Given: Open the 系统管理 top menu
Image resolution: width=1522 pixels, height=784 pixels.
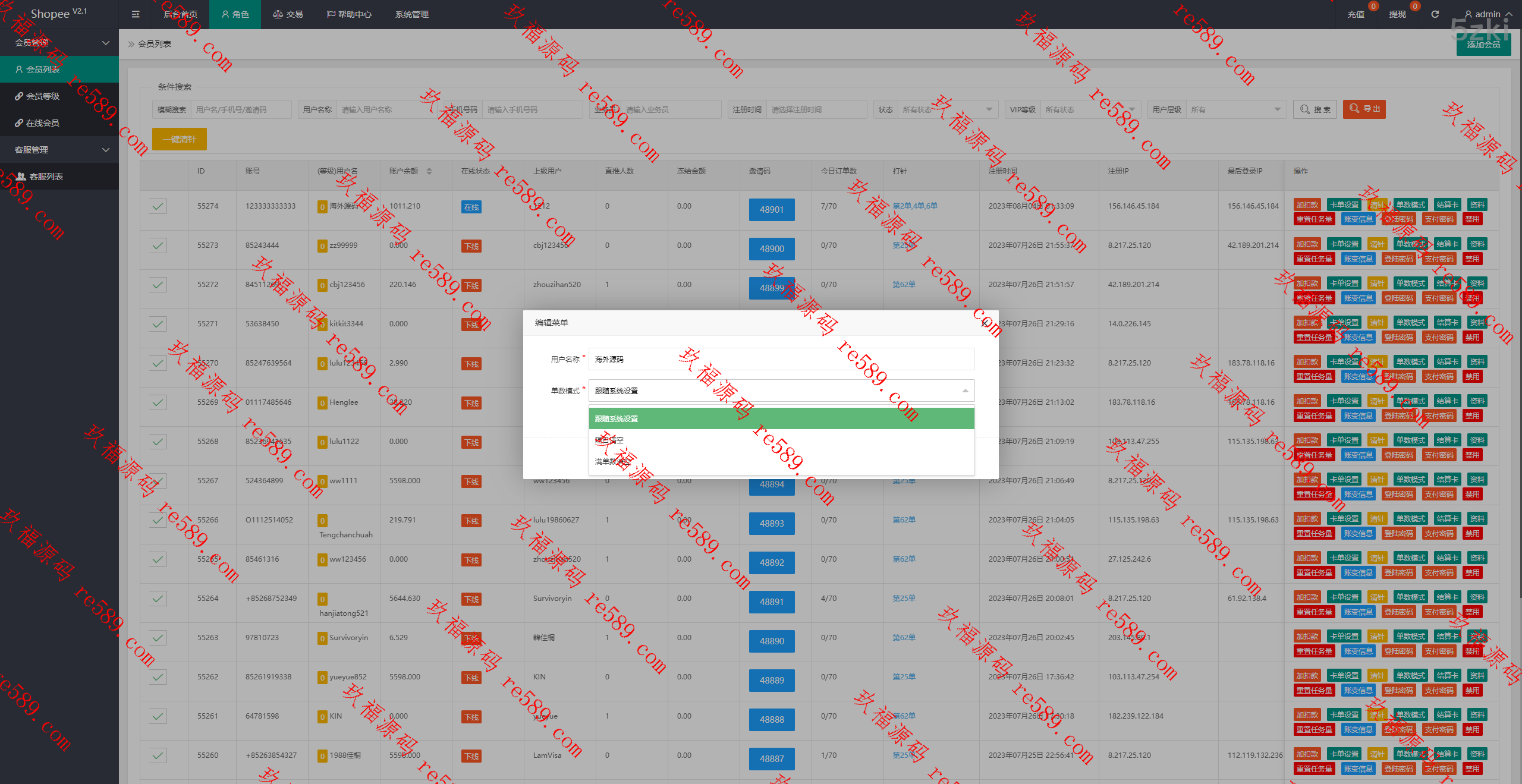Looking at the screenshot, I should (x=411, y=14).
